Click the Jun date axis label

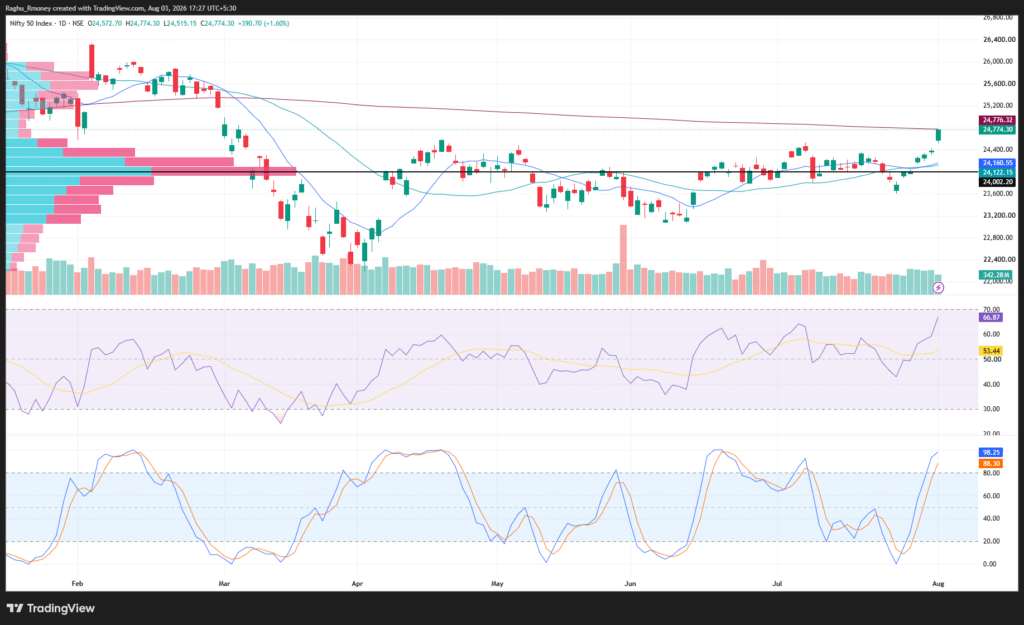coord(630,583)
